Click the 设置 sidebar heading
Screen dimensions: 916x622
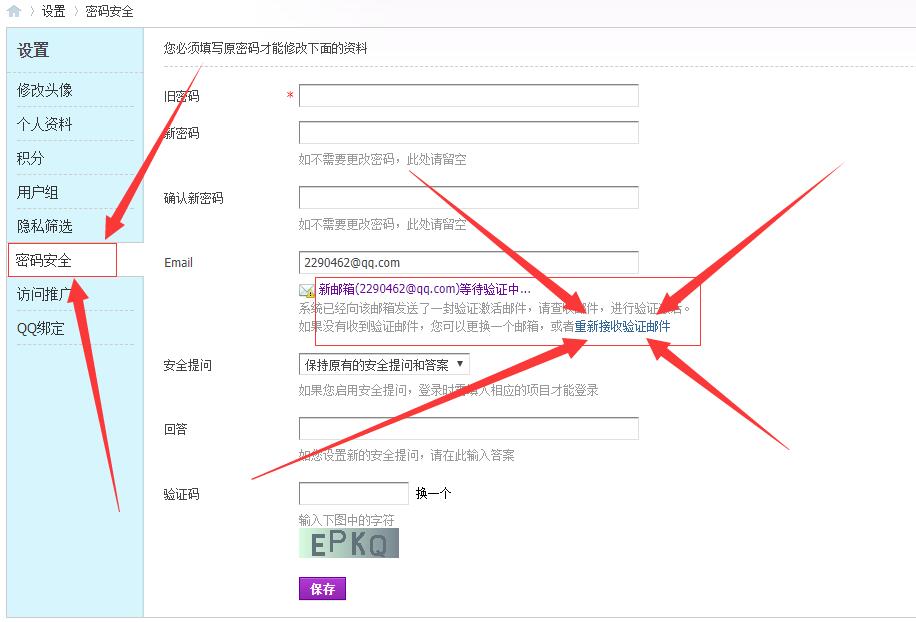33,50
